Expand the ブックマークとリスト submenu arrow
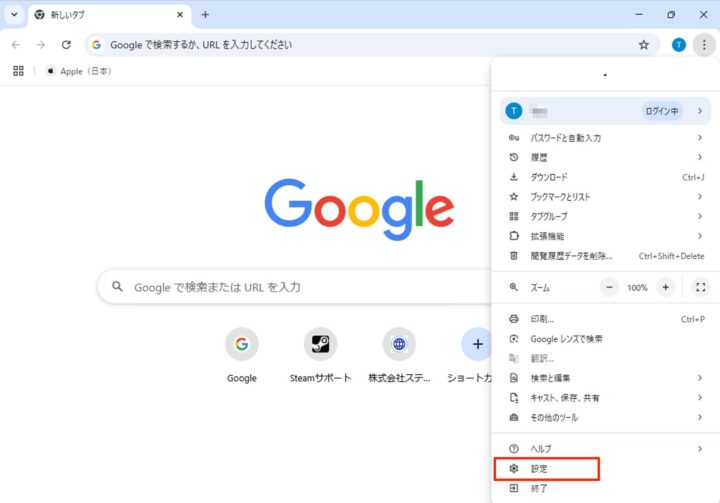The height and width of the screenshot is (503, 720). 700,197
